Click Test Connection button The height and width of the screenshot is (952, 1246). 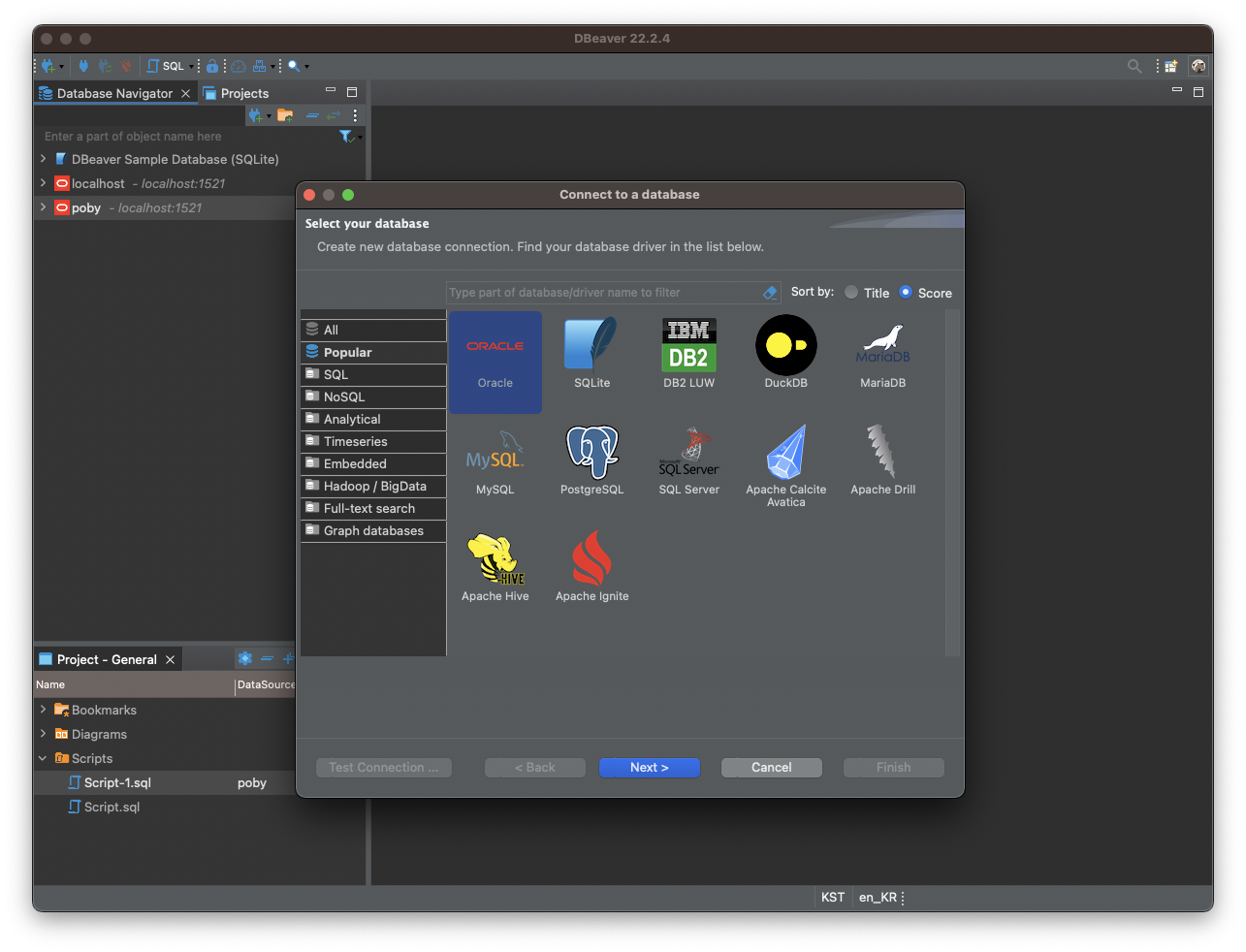tap(384, 767)
